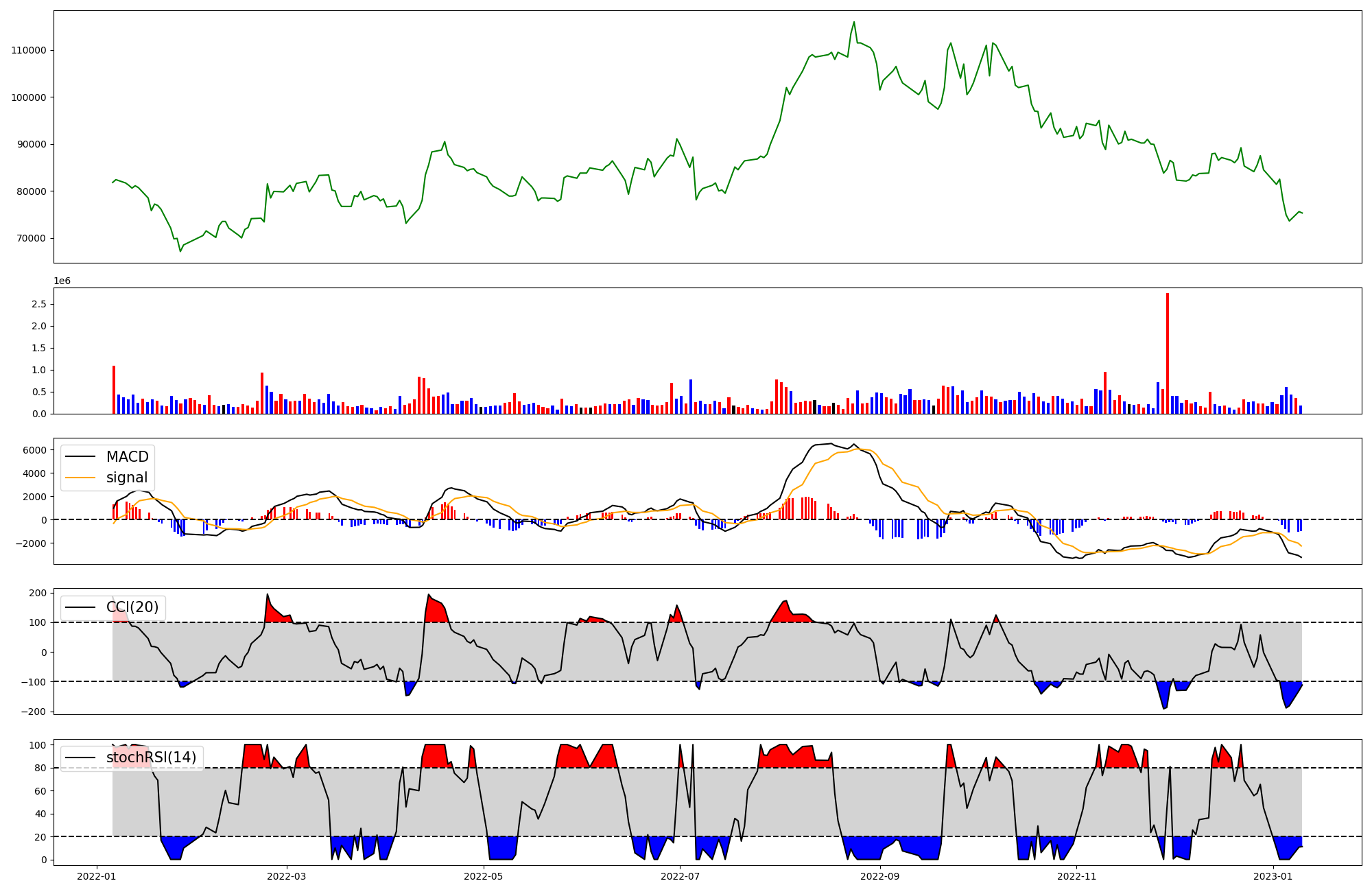Viewport: 1372px width, 892px height.
Task: Click the 110000 price axis label
Action: (x=28, y=51)
